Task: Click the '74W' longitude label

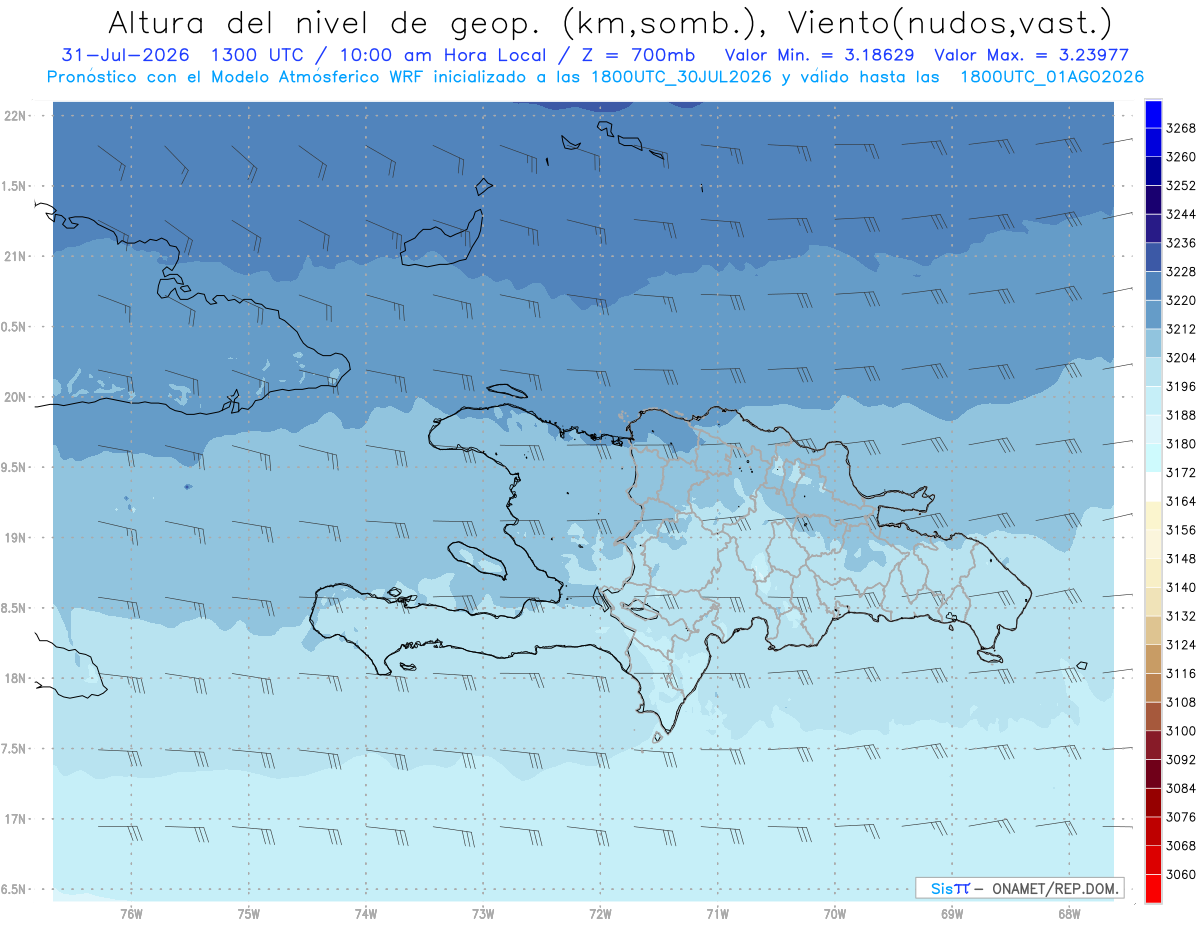Action: coord(366,913)
